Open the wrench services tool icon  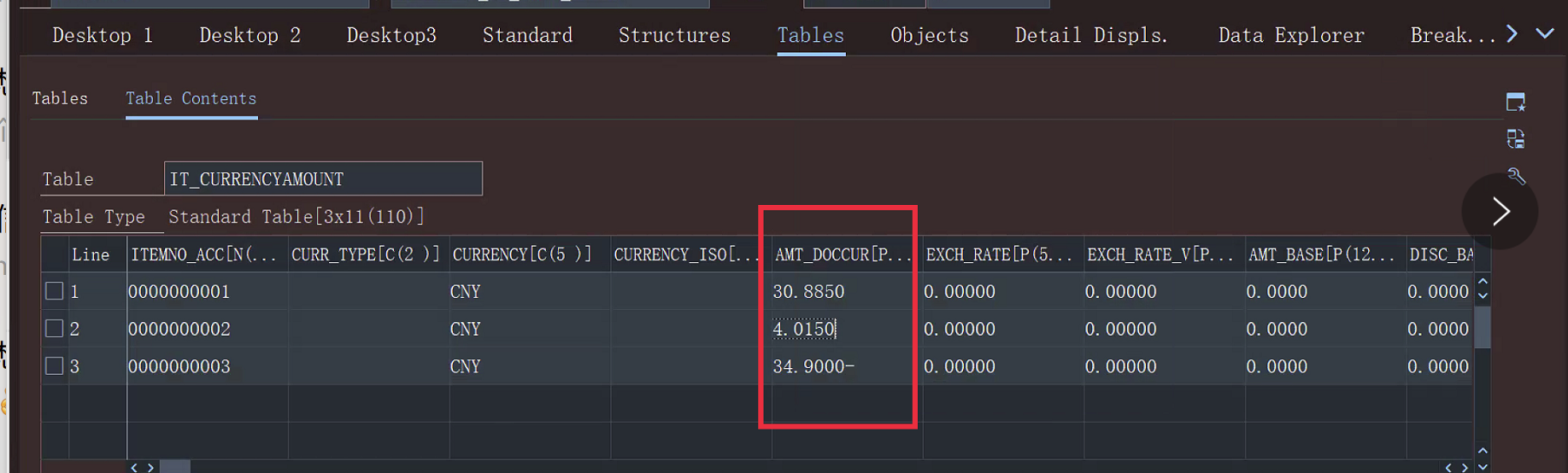[x=1515, y=176]
